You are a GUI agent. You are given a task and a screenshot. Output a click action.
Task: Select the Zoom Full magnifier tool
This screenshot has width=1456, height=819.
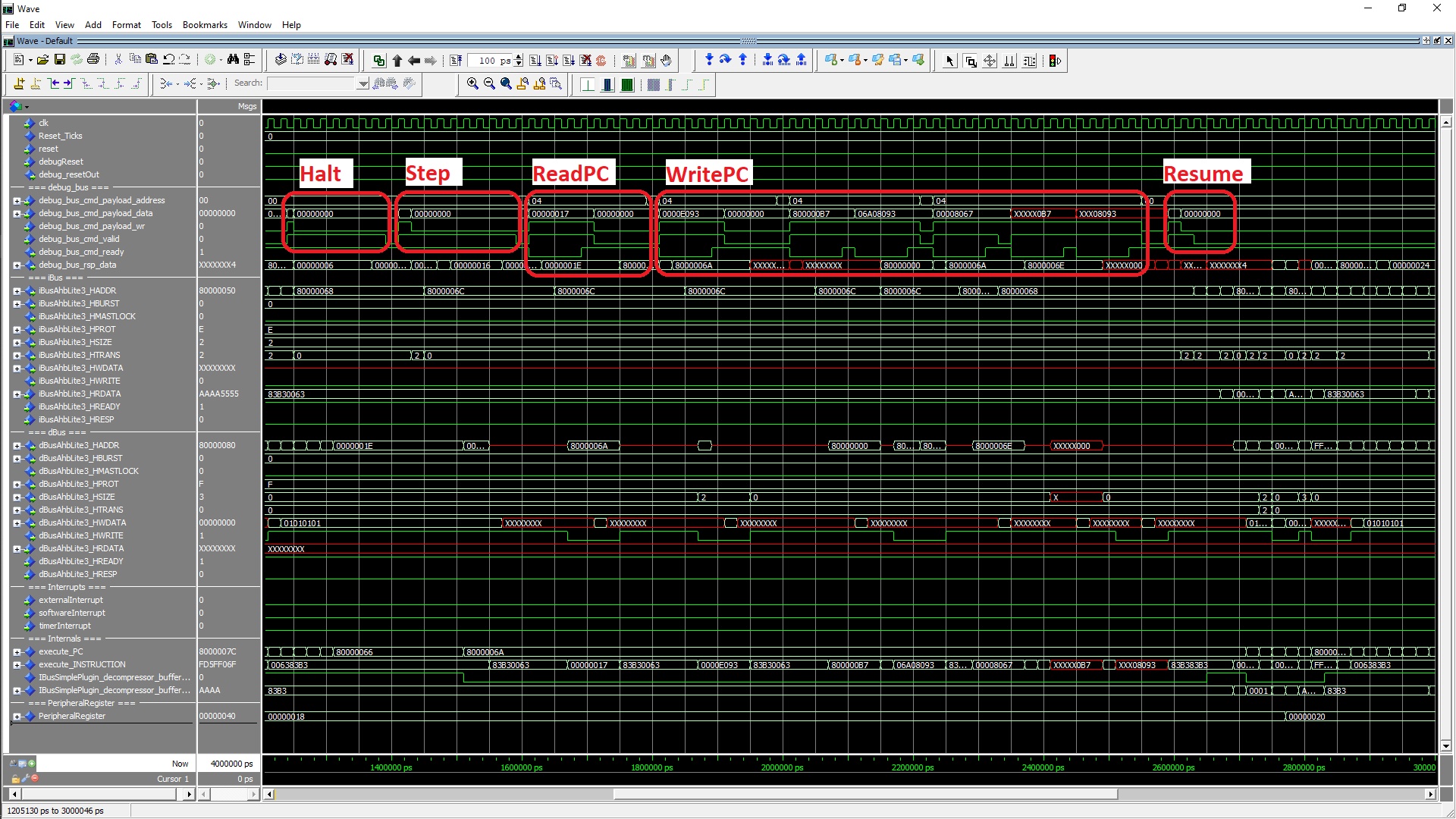(506, 83)
